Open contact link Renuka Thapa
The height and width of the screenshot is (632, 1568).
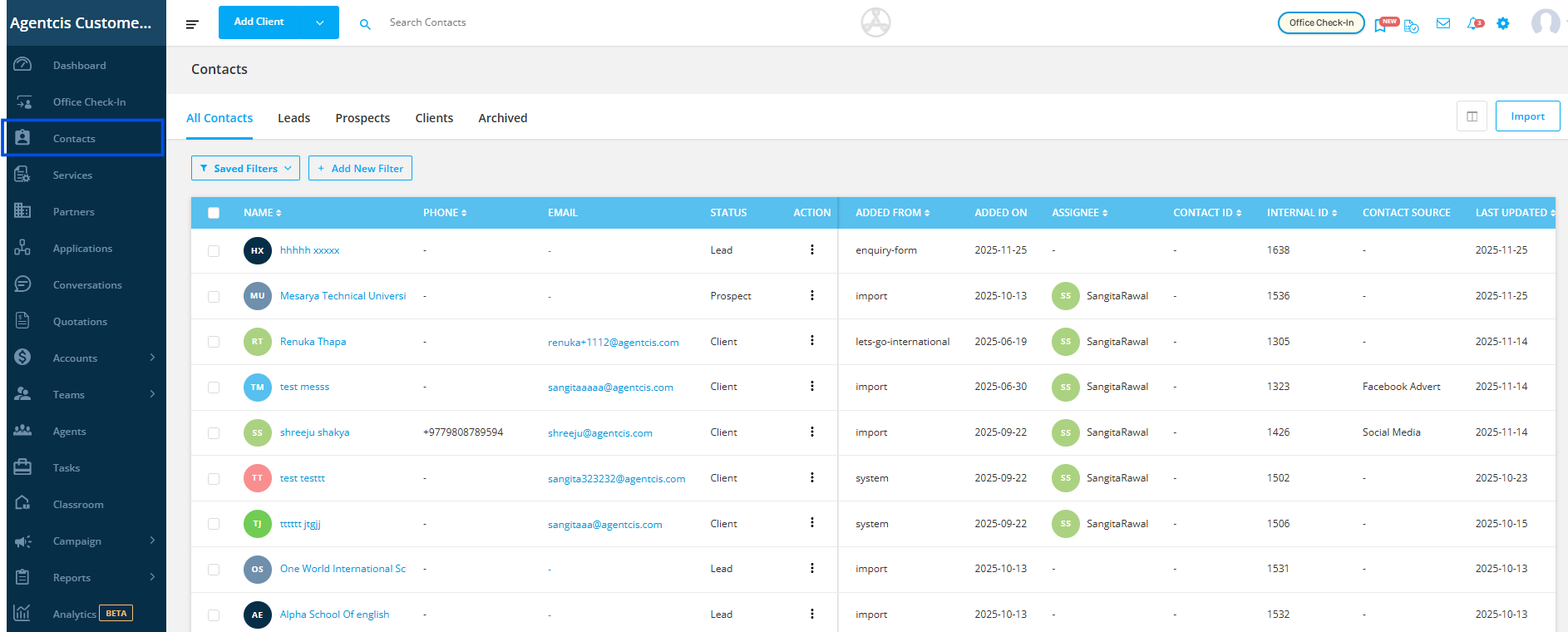pos(313,342)
